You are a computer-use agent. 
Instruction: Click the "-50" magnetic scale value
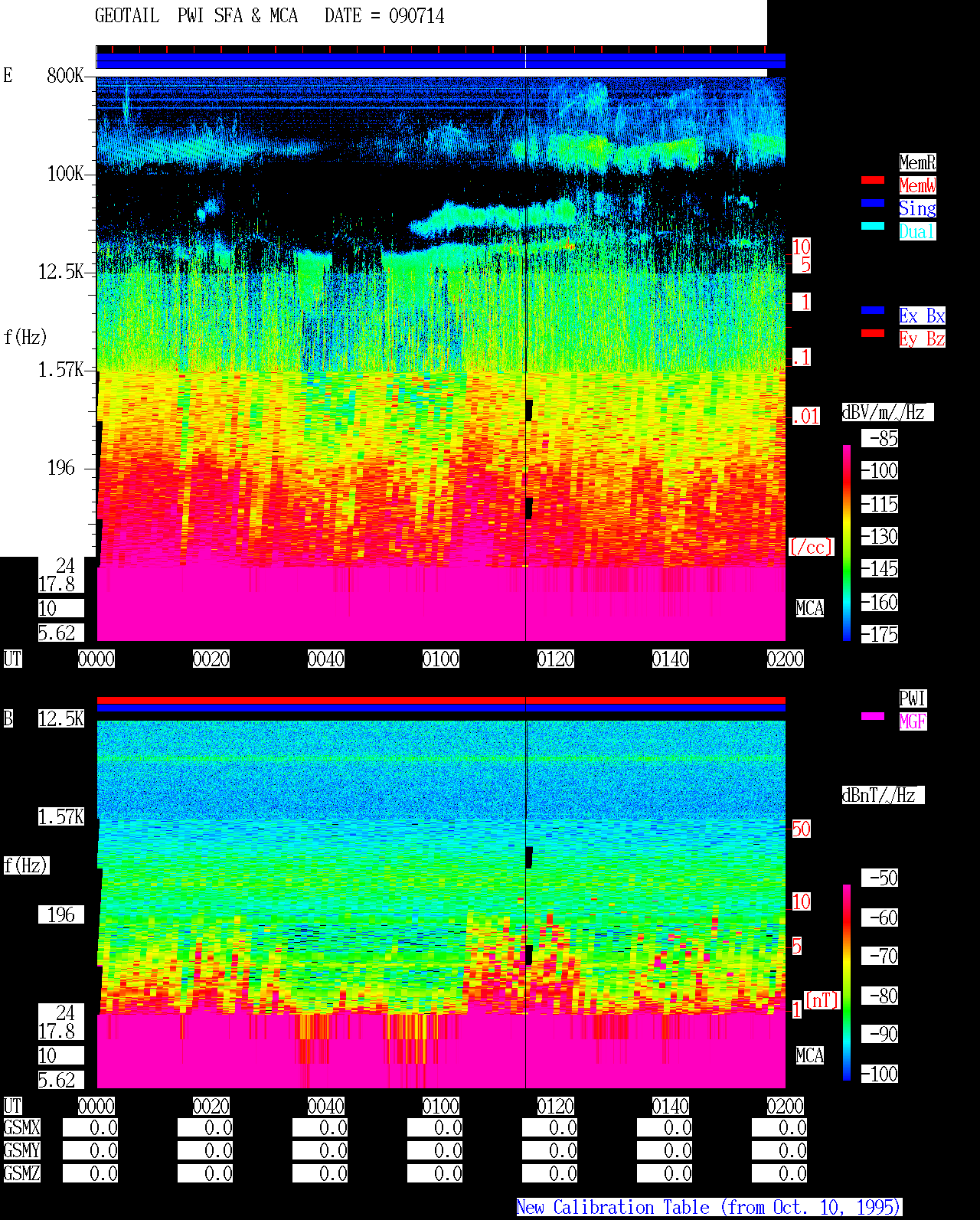coord(880,878)
